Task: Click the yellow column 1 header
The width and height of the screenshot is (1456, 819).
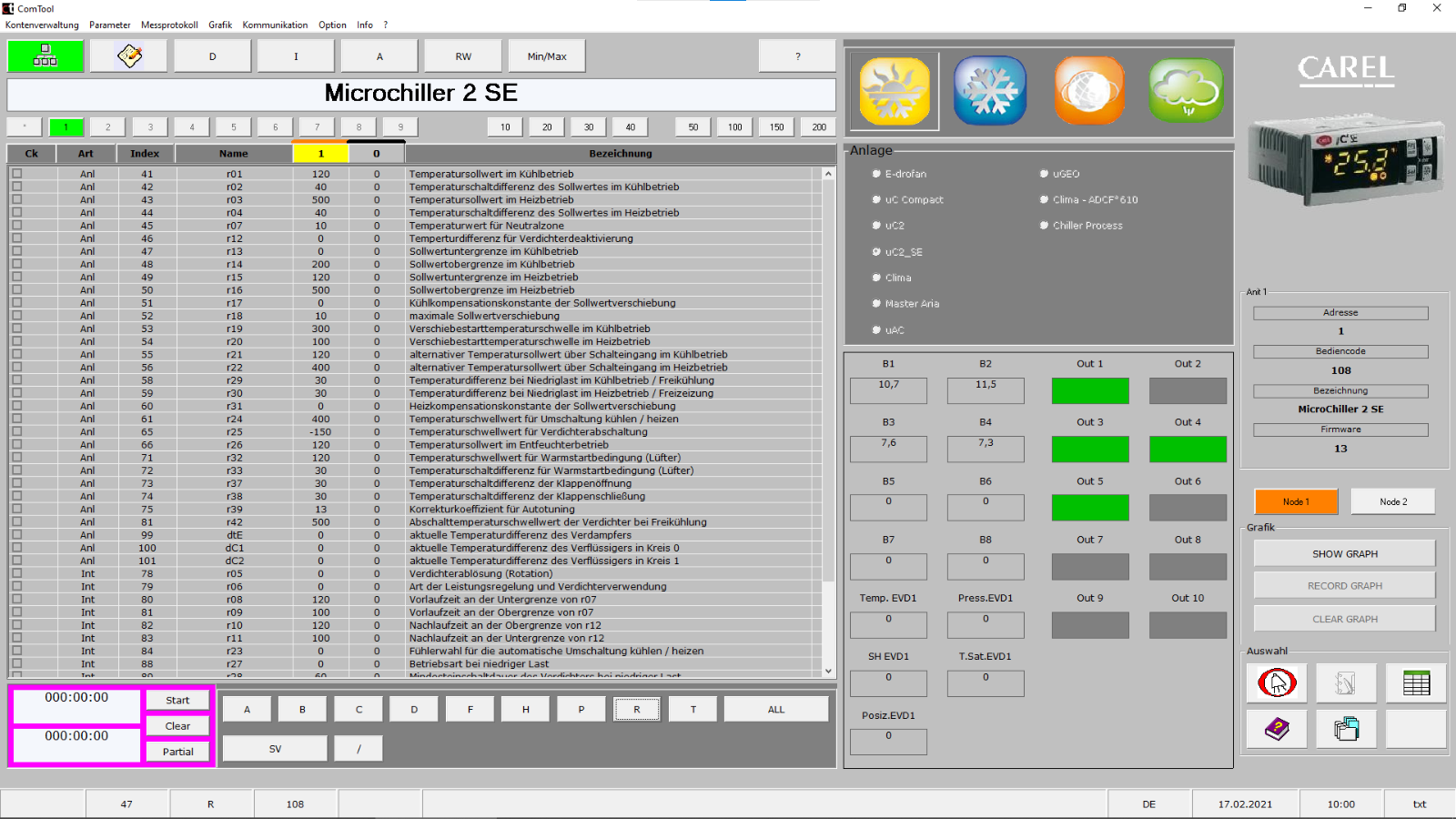Action: pyautogui.click(x=320, y=154)
